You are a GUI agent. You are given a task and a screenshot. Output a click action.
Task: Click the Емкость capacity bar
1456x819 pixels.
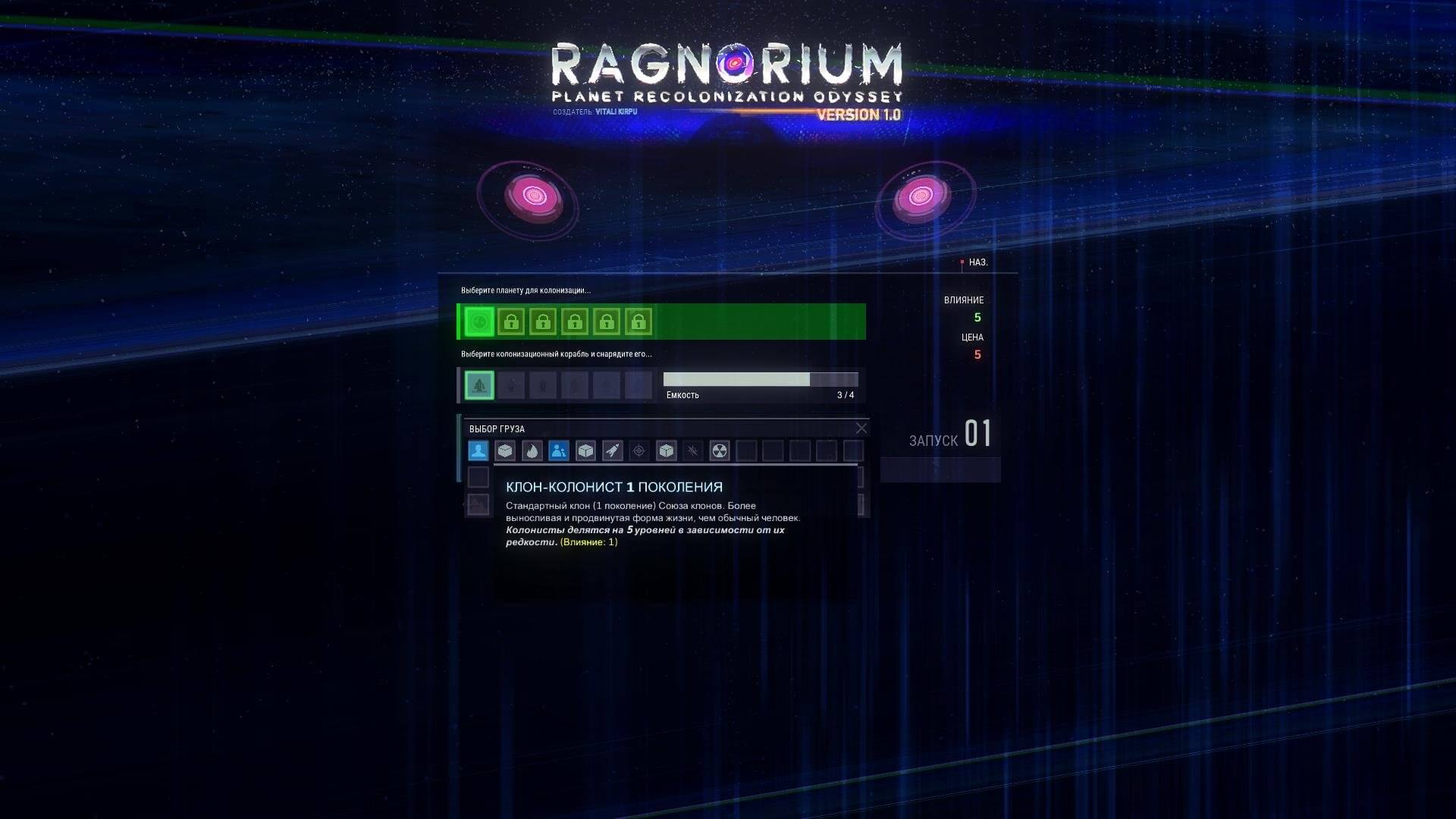click(760, 379)
